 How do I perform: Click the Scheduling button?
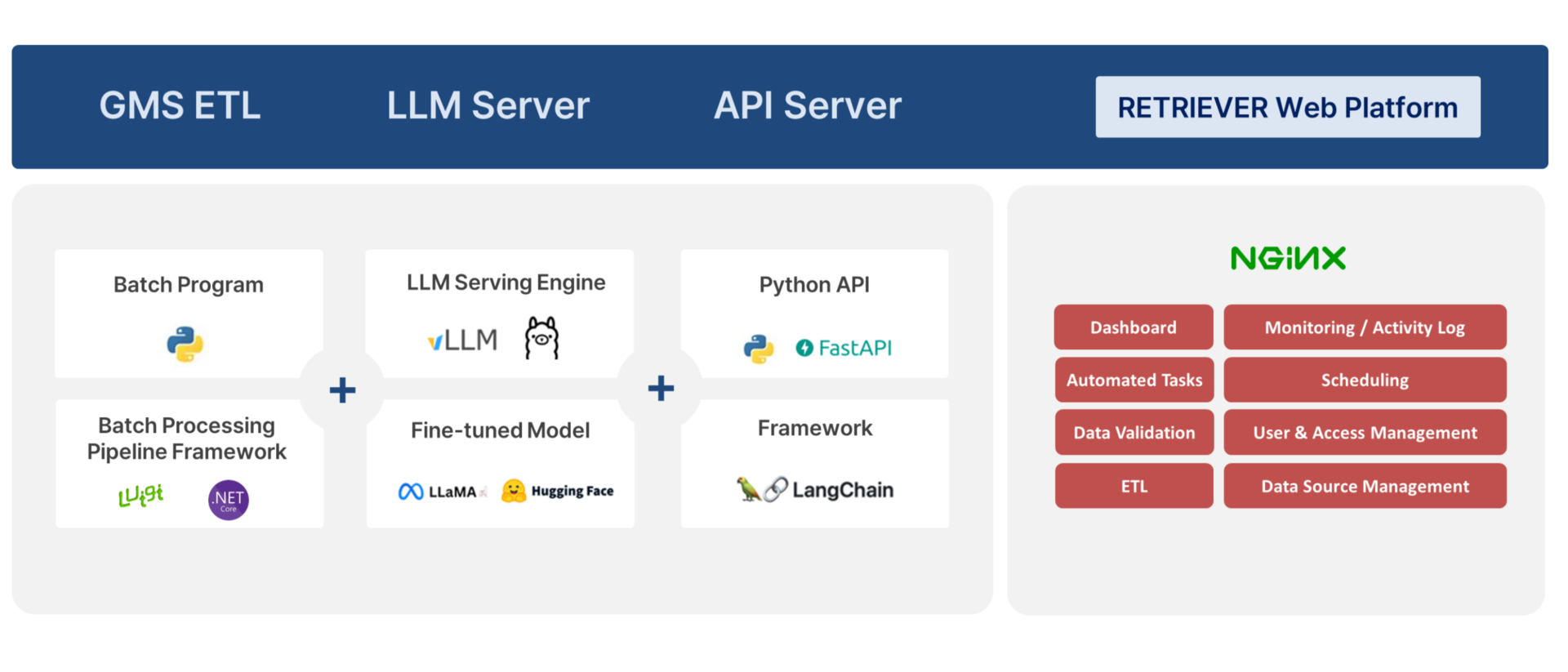(x=1365, y=380)
